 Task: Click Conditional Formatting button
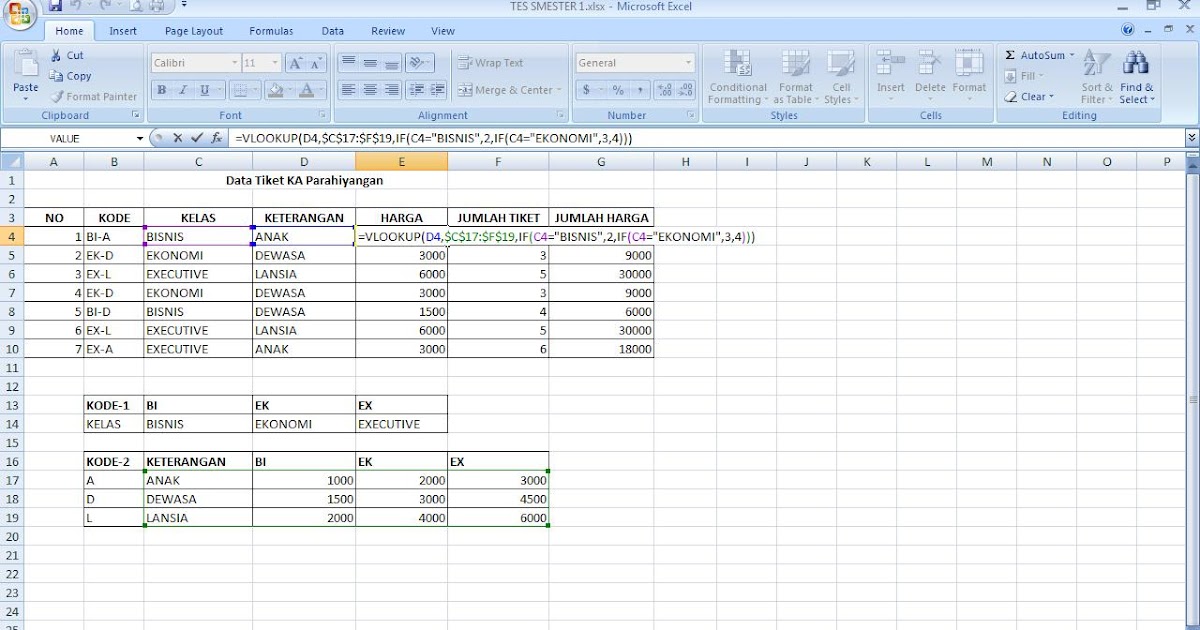point(738,77)
